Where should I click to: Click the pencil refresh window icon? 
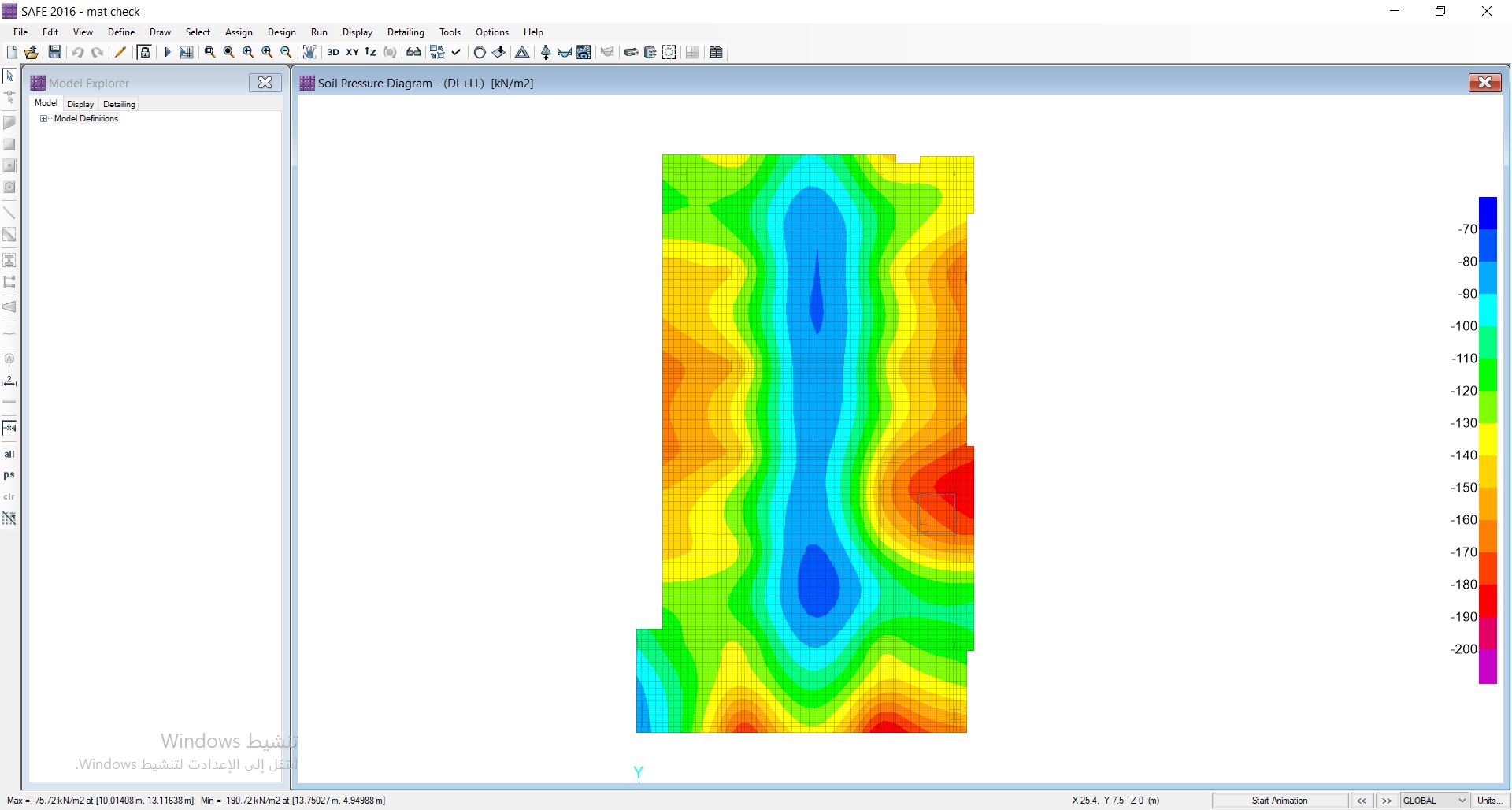click(x=120, y=52)
